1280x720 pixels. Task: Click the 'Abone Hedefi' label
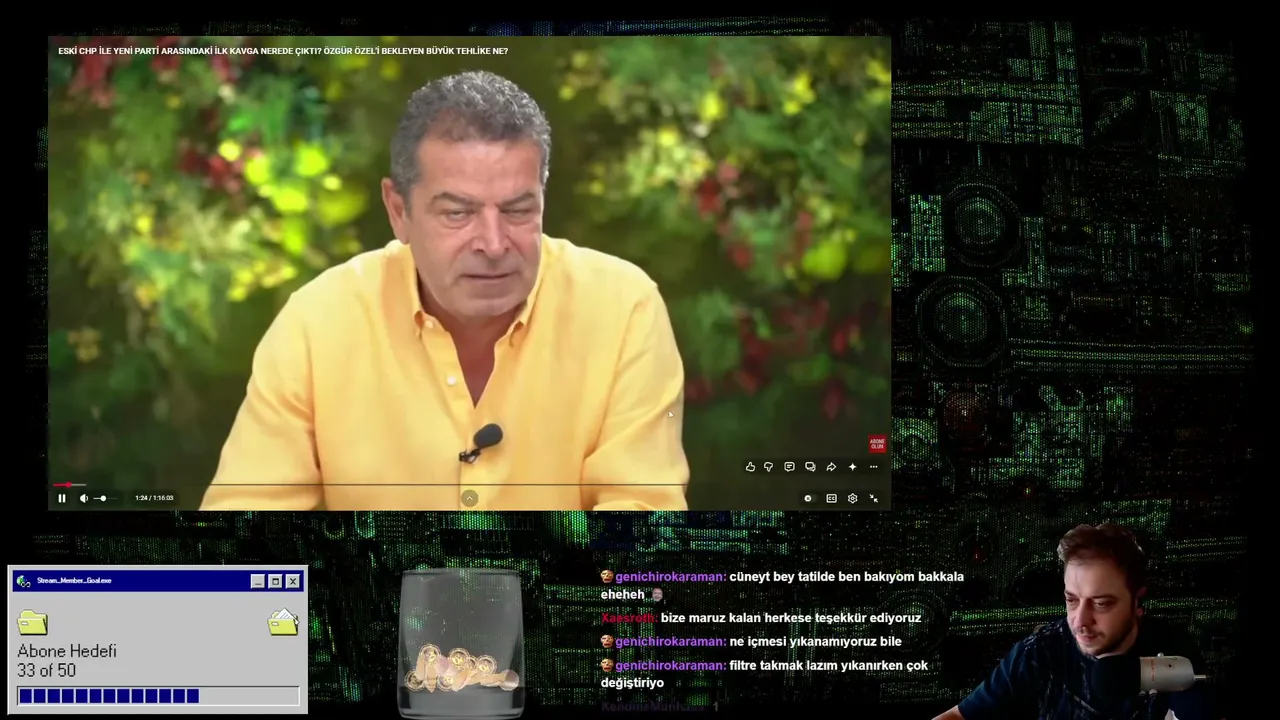click(67, 651)
